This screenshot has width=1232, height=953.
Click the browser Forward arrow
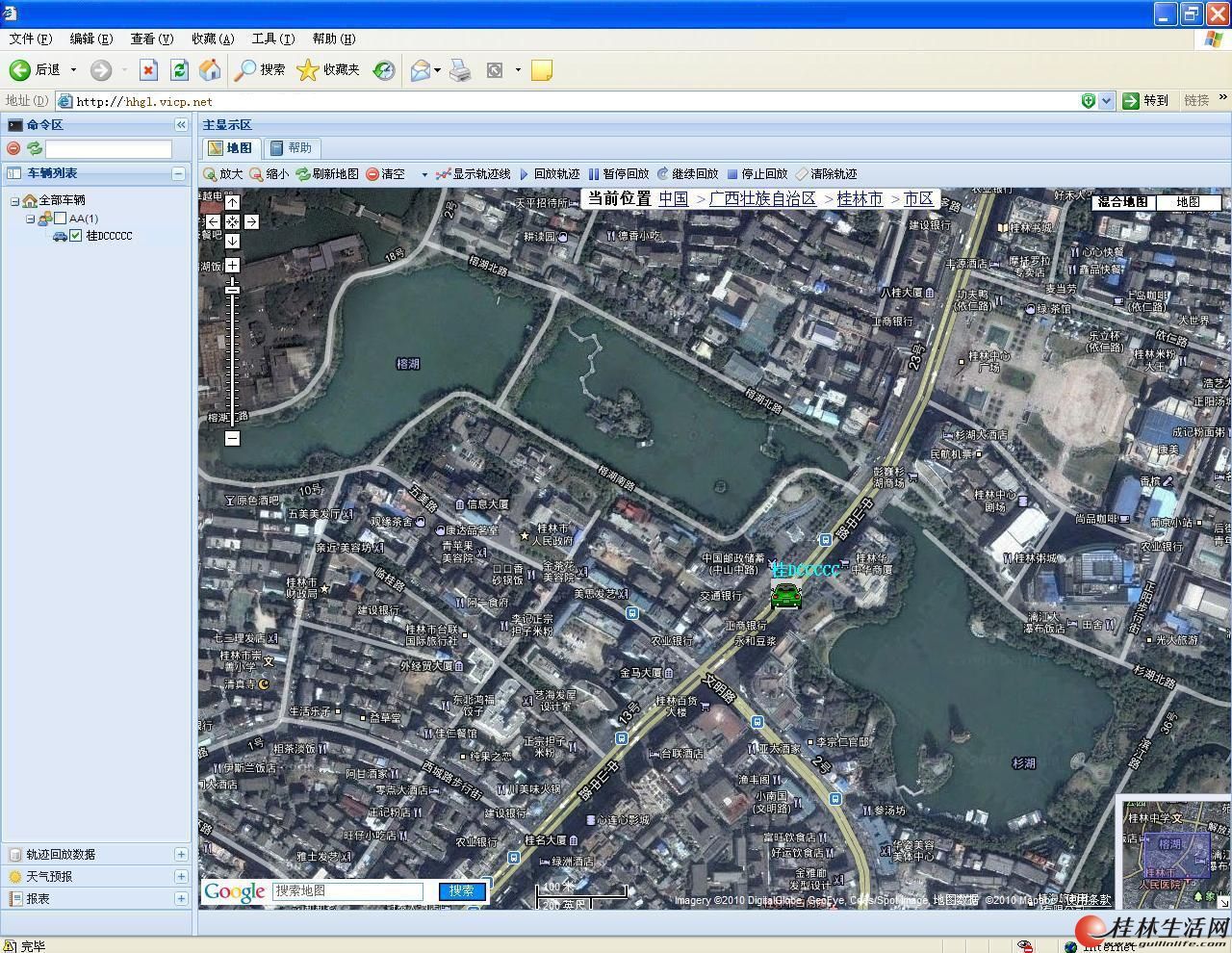101,69
